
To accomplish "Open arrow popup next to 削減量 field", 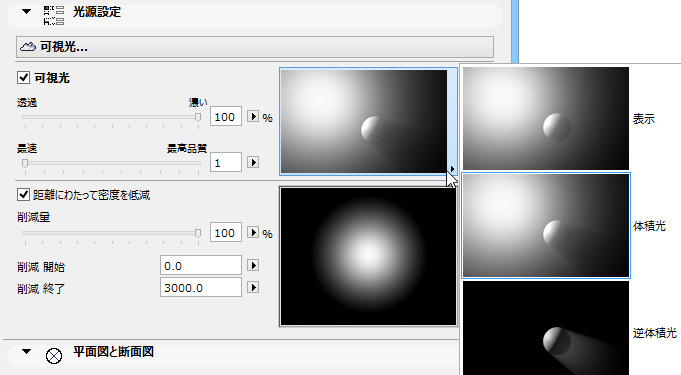I will pos(253,232).
